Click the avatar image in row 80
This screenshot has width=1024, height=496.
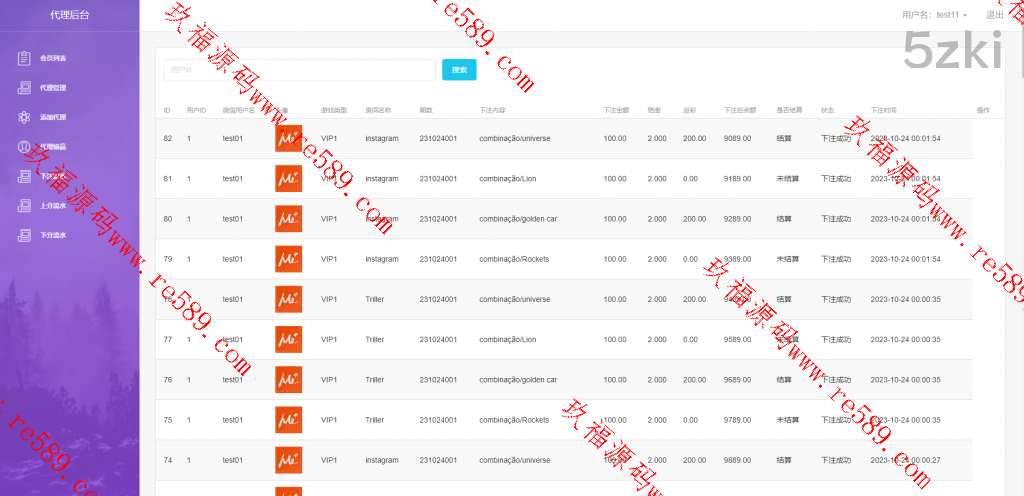click(x=288, y=219)
